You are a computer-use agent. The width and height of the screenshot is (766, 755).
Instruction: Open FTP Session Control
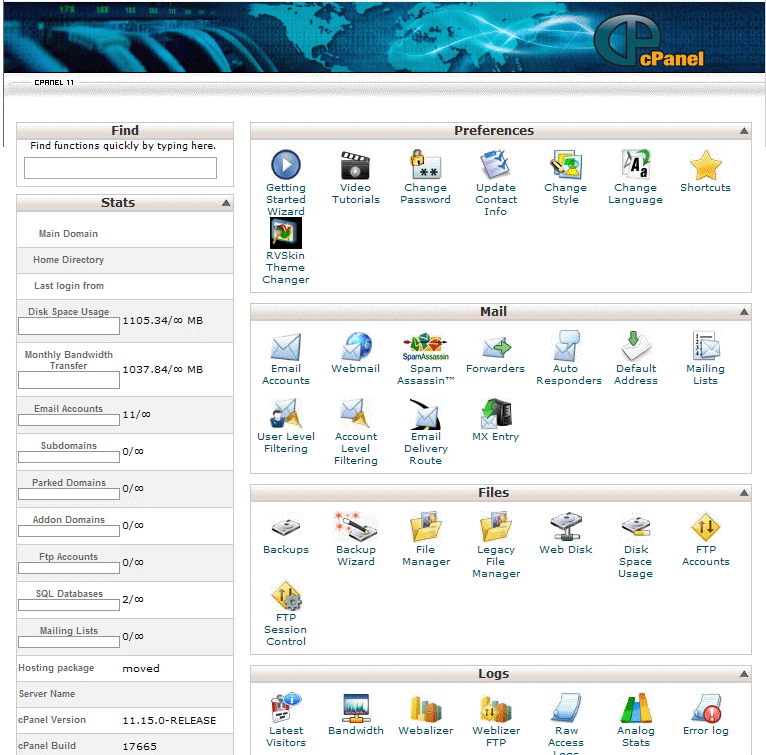click(x=286, y=613)
